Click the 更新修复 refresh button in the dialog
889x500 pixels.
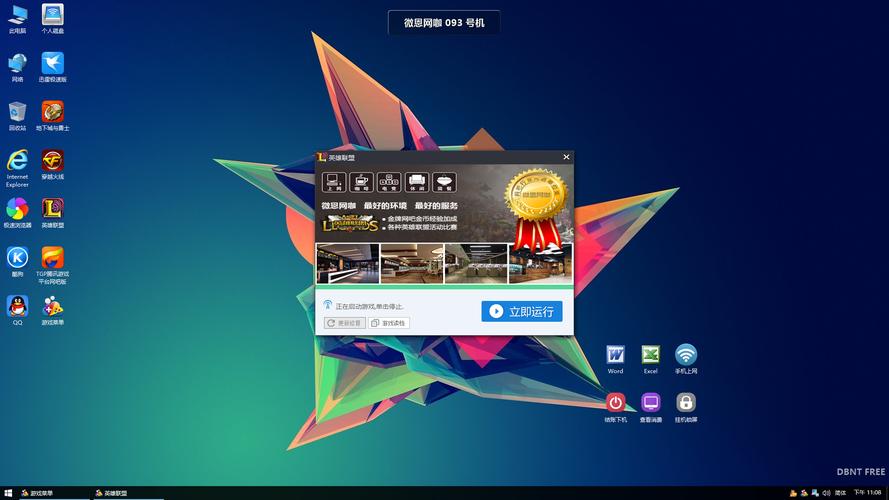point(345,323)
